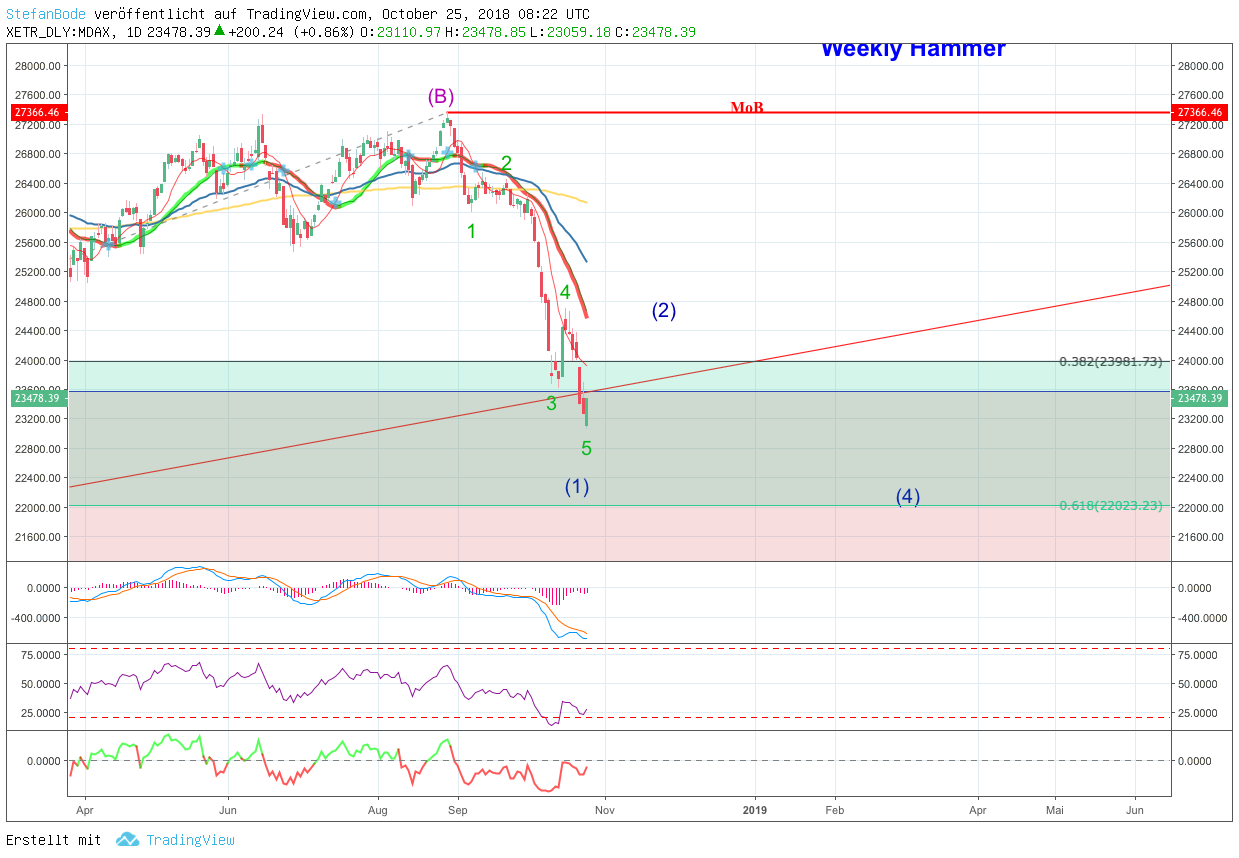Screen dimensions: 1239x858
Task: Click the 0.382(23981.73) Fibonacci level label
Action: pyautogui.click(x=1110, y=362)
